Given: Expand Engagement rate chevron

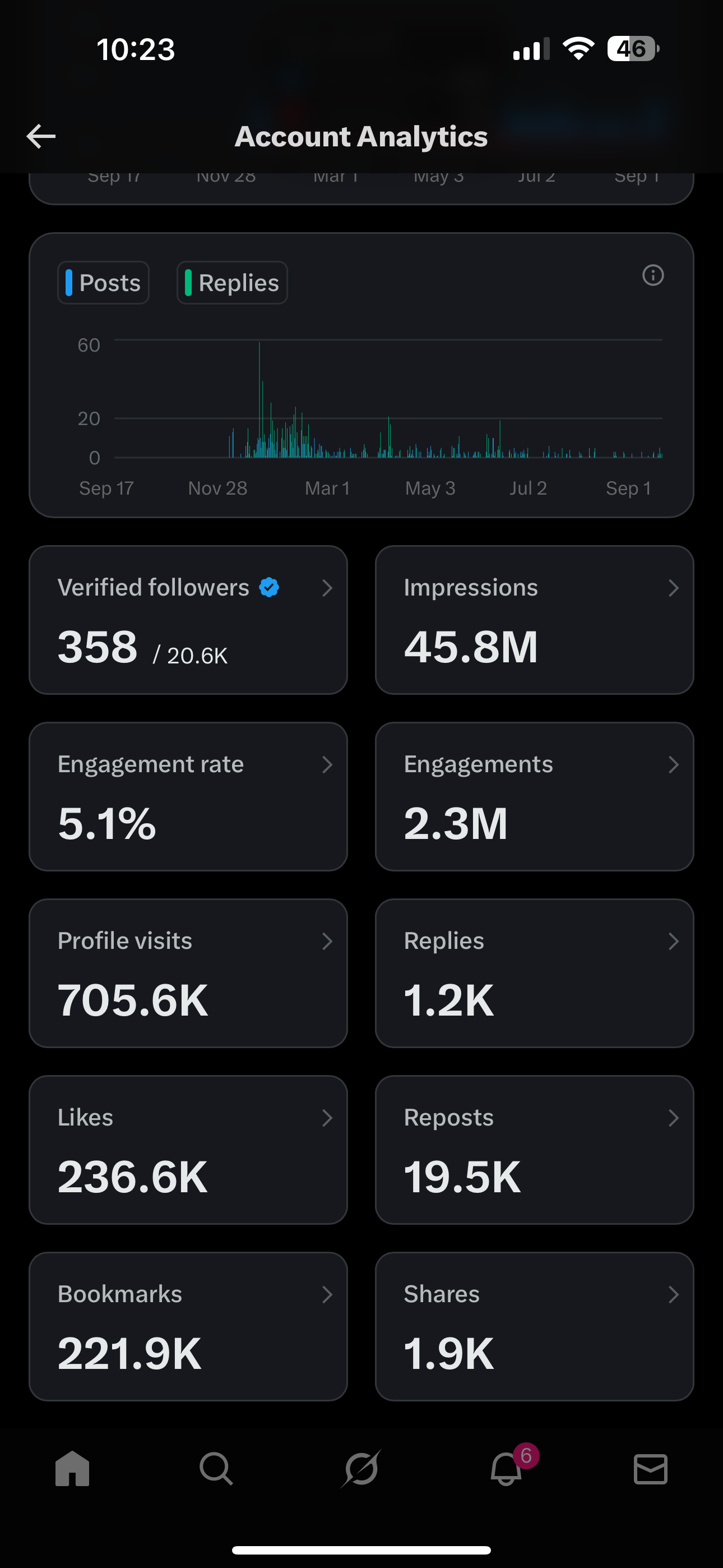Looking at the screenshot, I should pyautogui.click(x=327, y=764).
